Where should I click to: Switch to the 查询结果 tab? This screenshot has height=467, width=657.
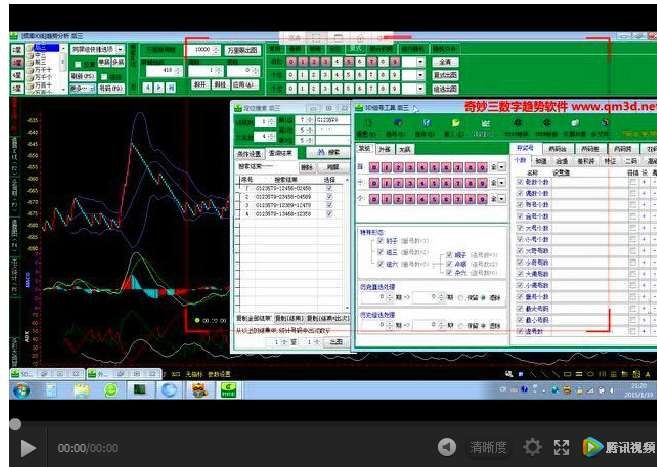(x=280, y=154)
